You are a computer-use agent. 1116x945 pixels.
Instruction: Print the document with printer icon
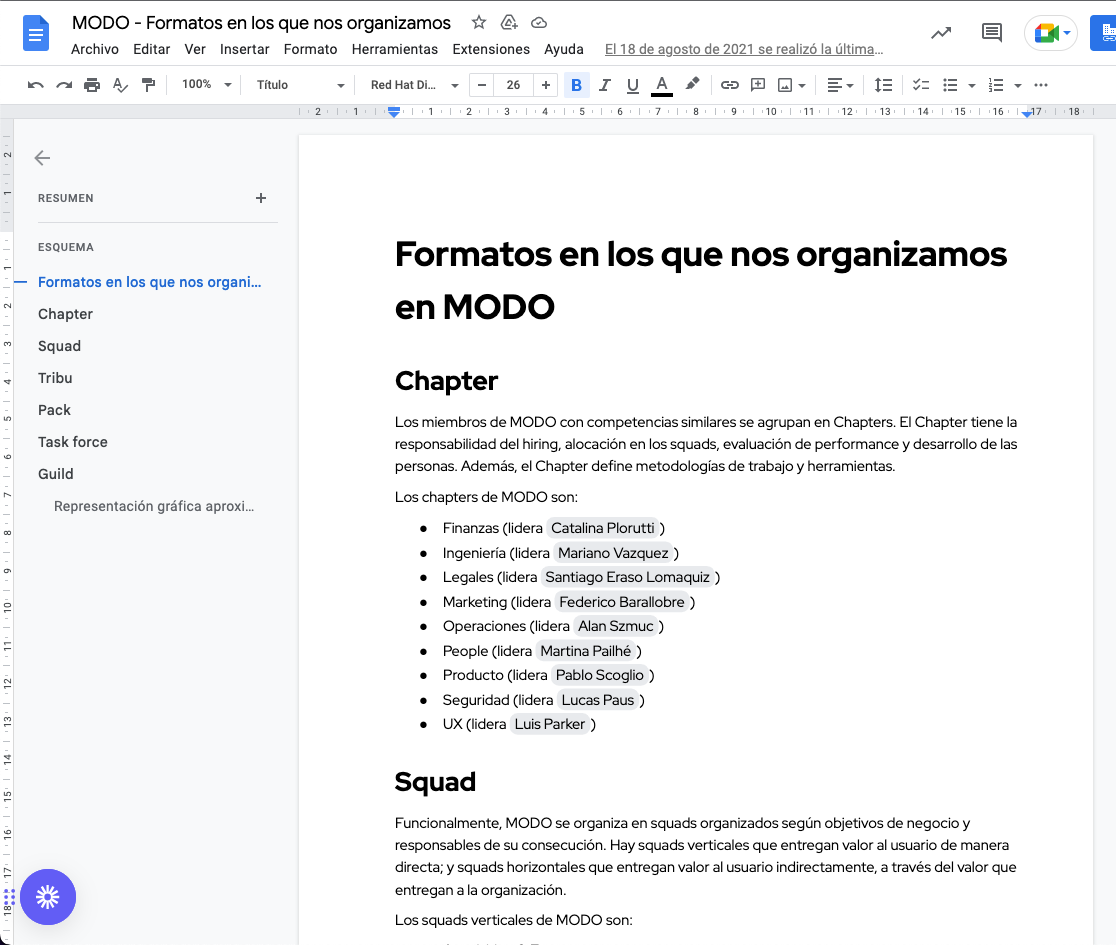92,85
